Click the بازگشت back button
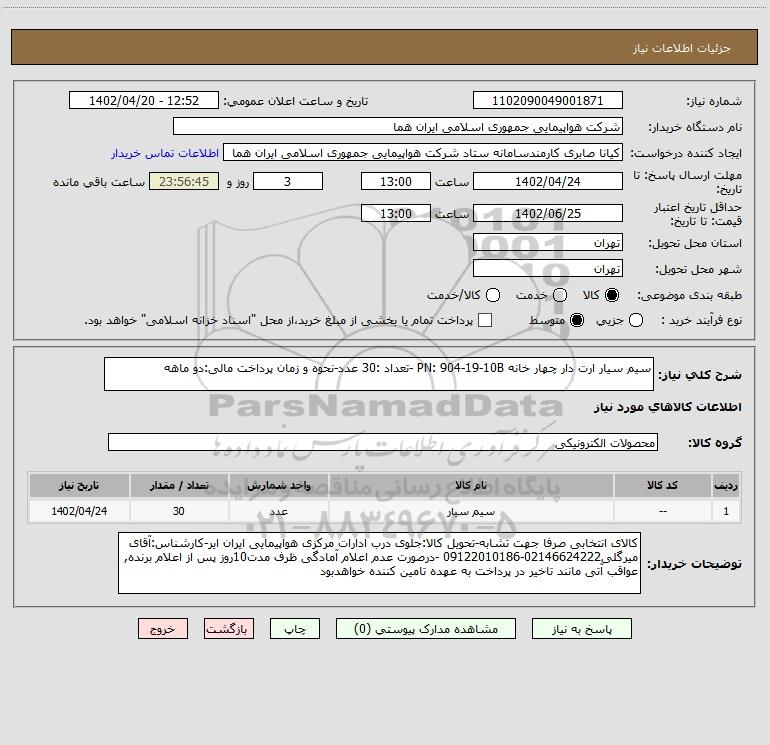Viewport: 770px width, 745px height. pos(229,629)
